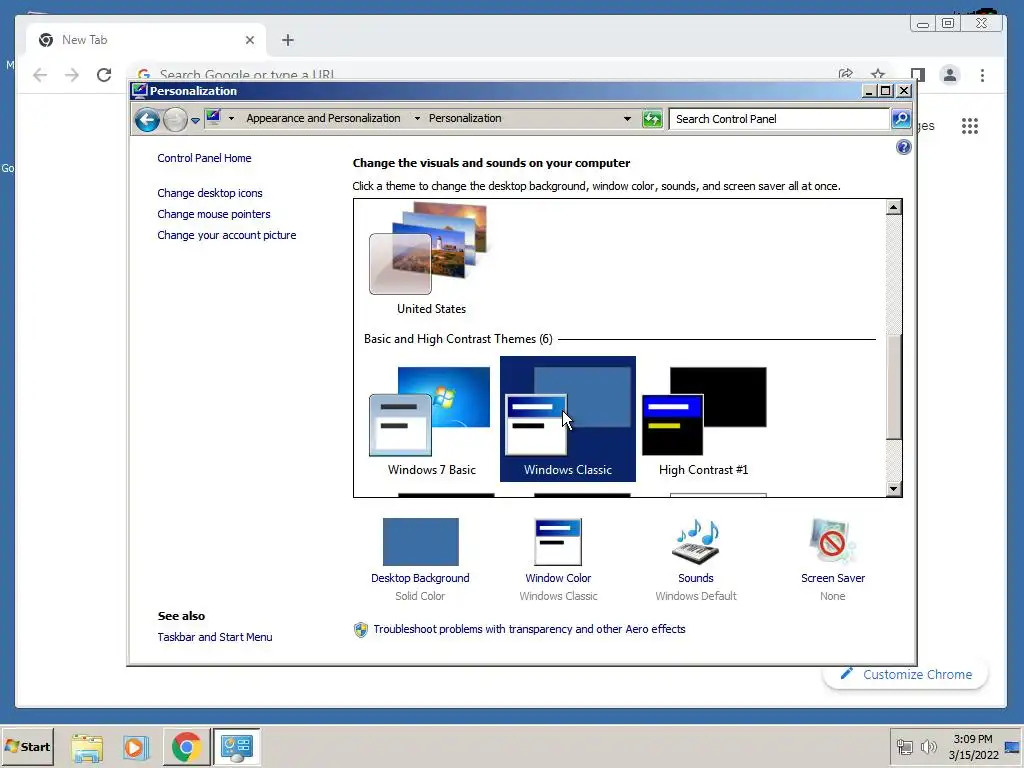1024x768 pixels.
Task: Select the New Tab tab in Chrome
Action: (x=146, y=40)
